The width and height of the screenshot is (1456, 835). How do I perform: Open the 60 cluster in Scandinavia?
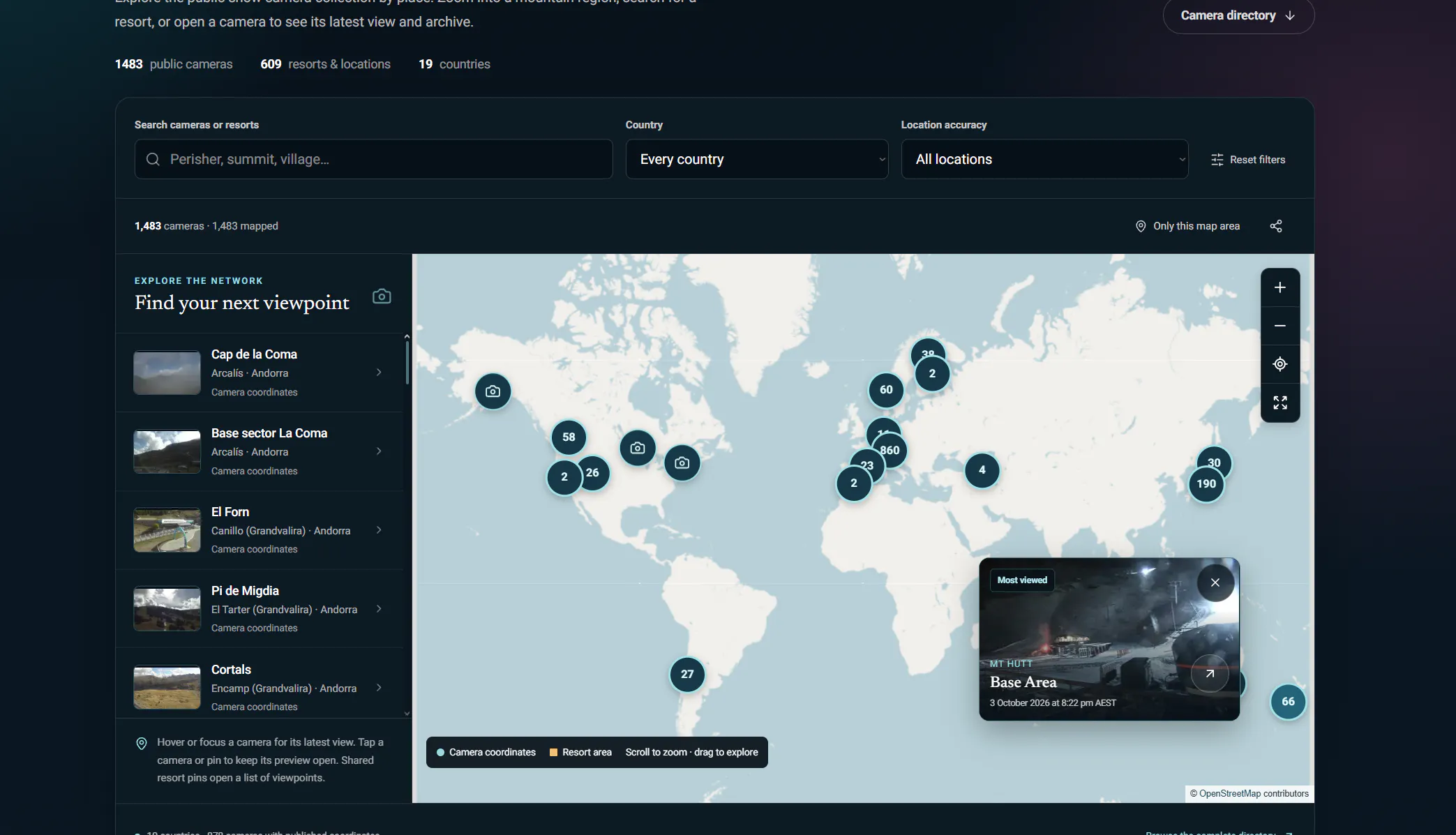[885, 390]
